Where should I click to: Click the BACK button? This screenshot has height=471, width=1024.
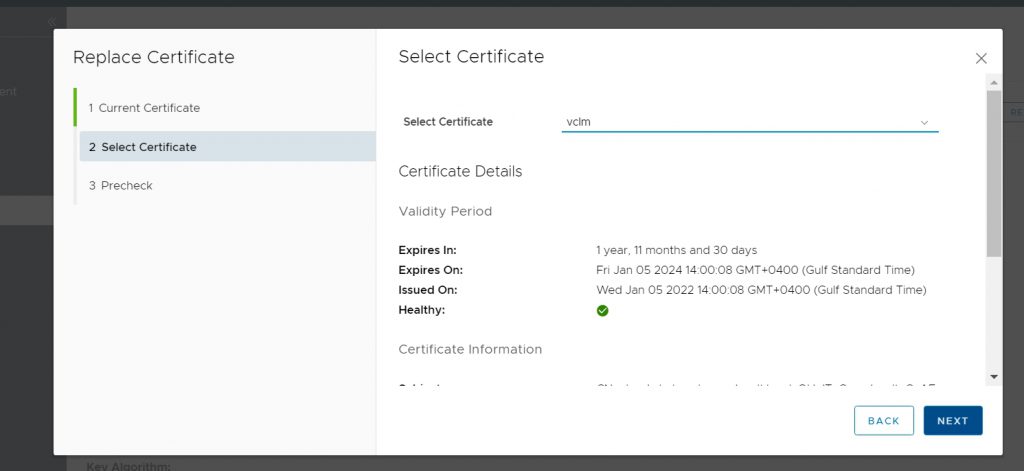coord(884,421)
